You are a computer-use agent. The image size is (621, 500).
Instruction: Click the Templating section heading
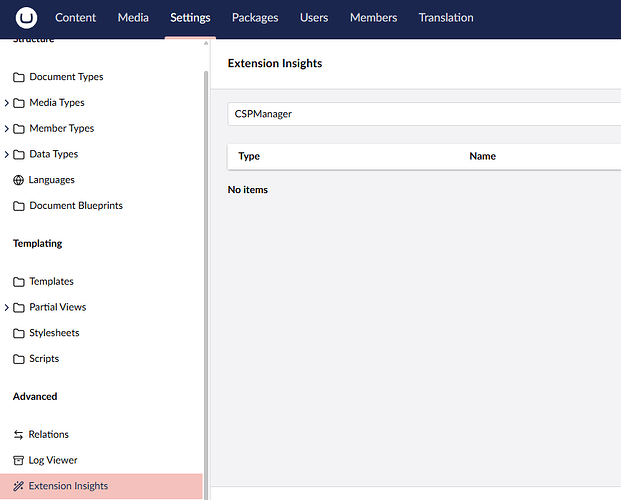coord(38,244)
